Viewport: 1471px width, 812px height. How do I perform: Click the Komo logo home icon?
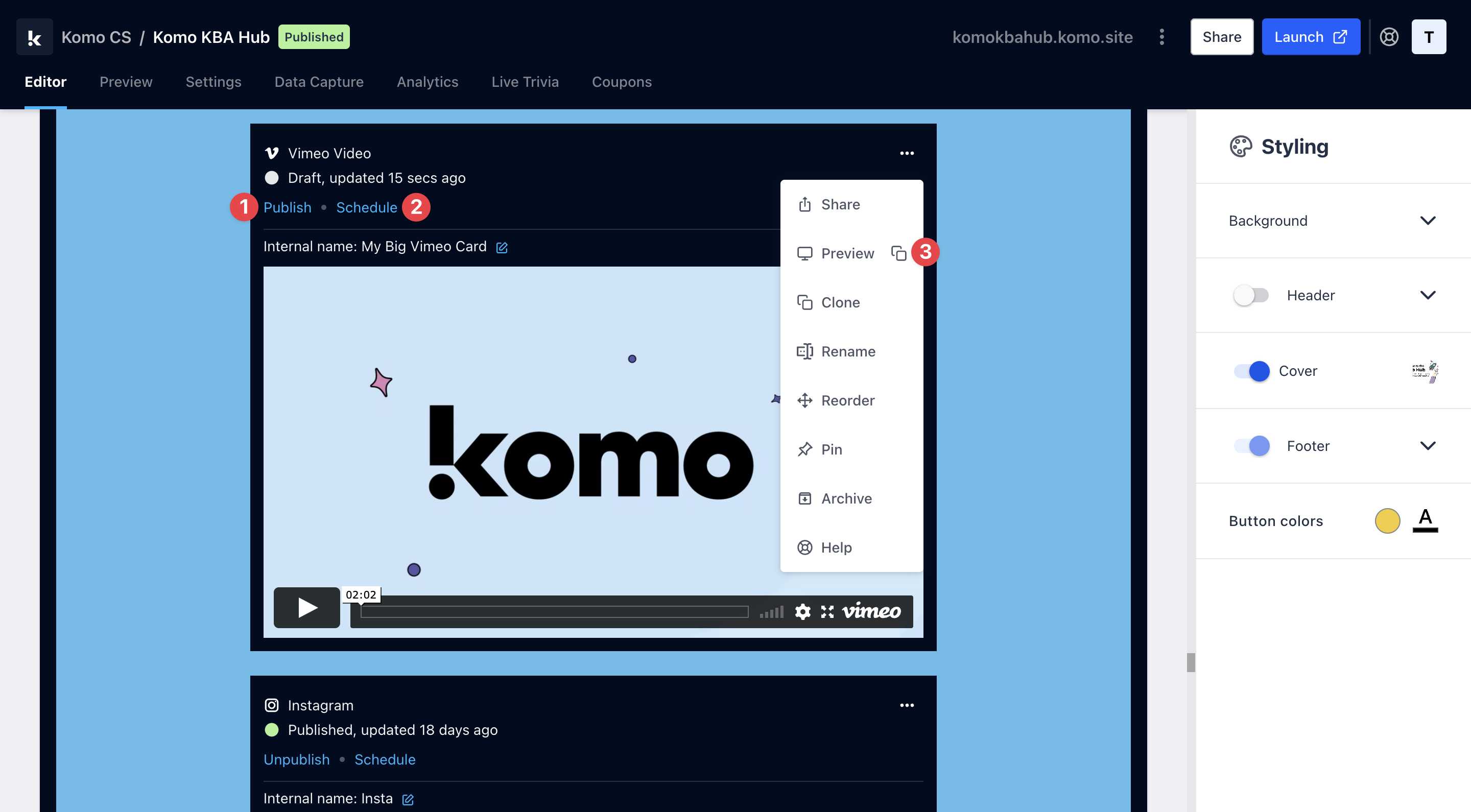click(x=34, y=37)
